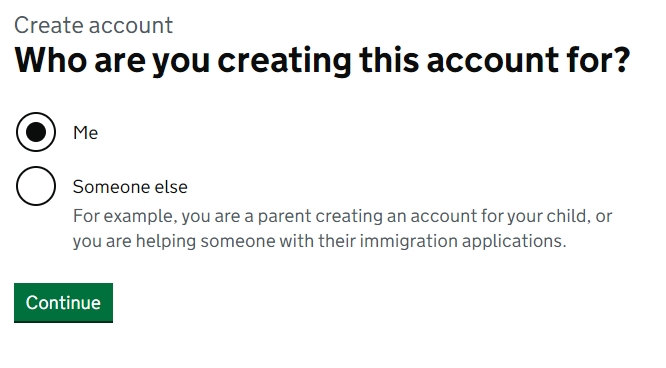
Task: Click the hint text beginning "For example, you are a parent"
Action: [342, 216]
